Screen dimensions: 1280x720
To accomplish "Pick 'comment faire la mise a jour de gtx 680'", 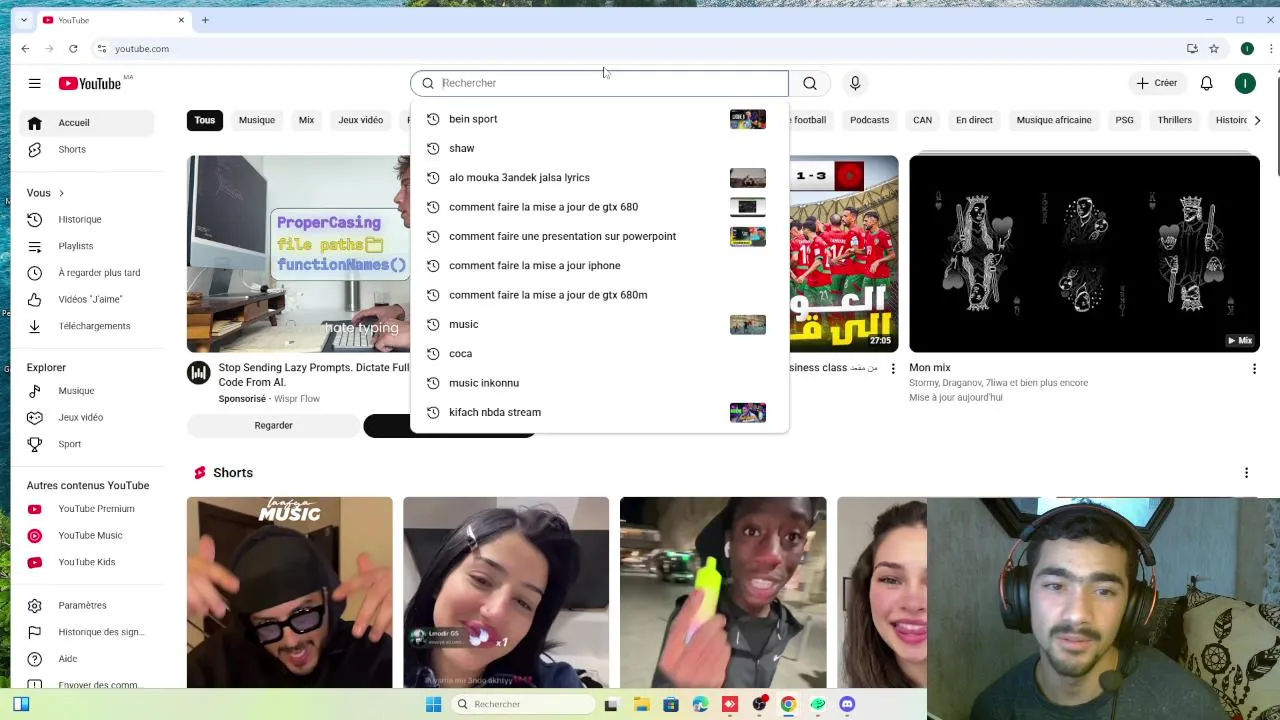I will (x=599, y=207).
